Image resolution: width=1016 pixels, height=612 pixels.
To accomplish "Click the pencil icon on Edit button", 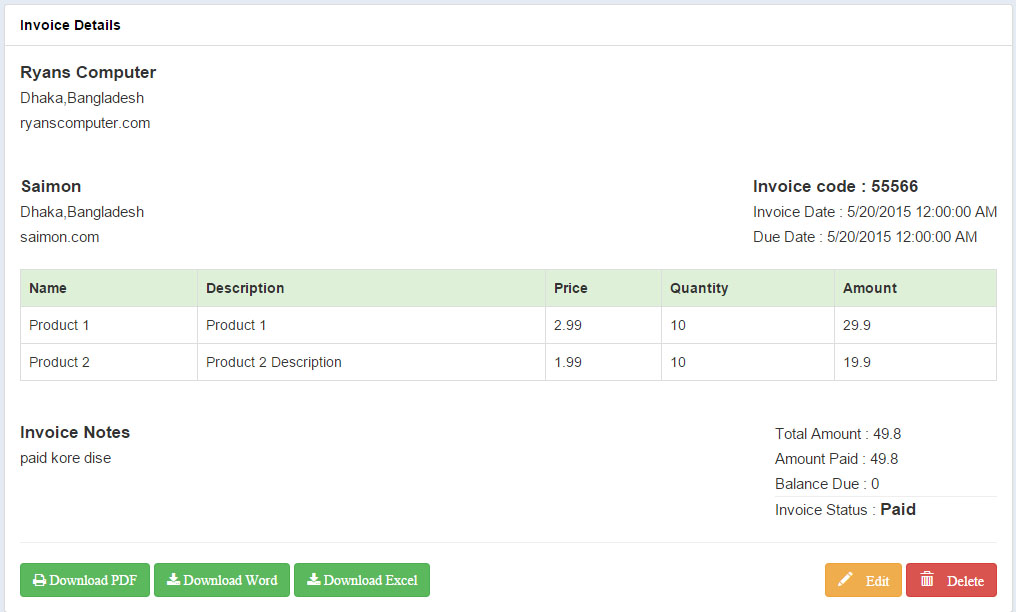I will (x=845, y=580).
